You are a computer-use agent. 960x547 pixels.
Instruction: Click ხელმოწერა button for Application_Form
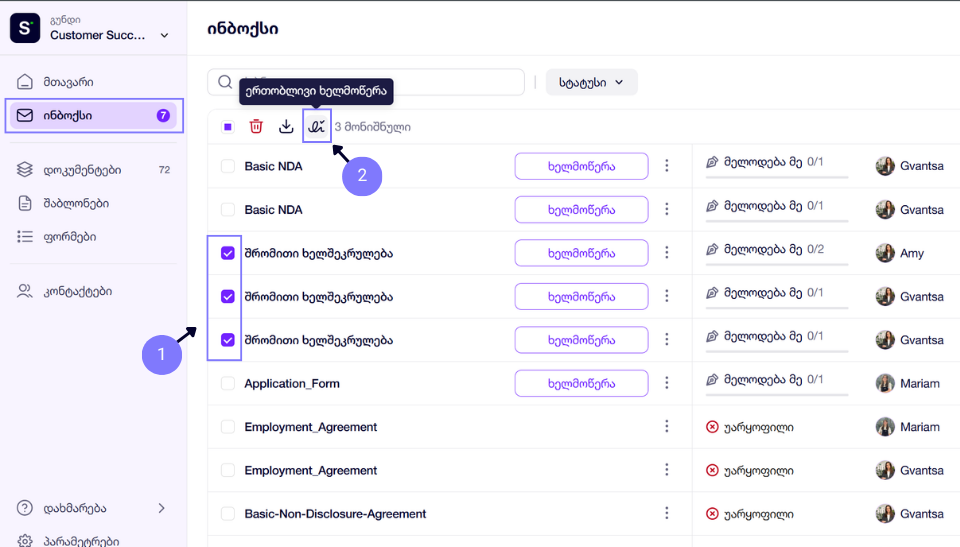click(581, 383)
